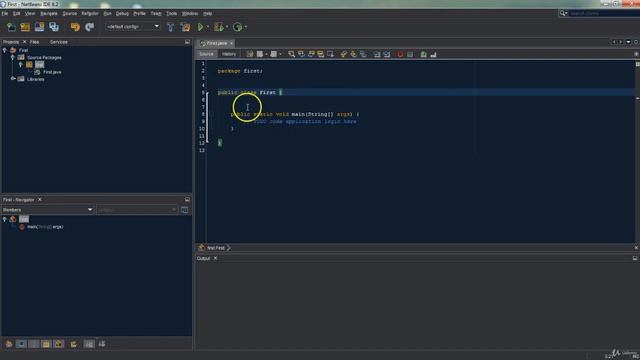This screenshot has height=360, width=640.
Task: Select First.java in the Projects tree
Action: pos(52,72)
